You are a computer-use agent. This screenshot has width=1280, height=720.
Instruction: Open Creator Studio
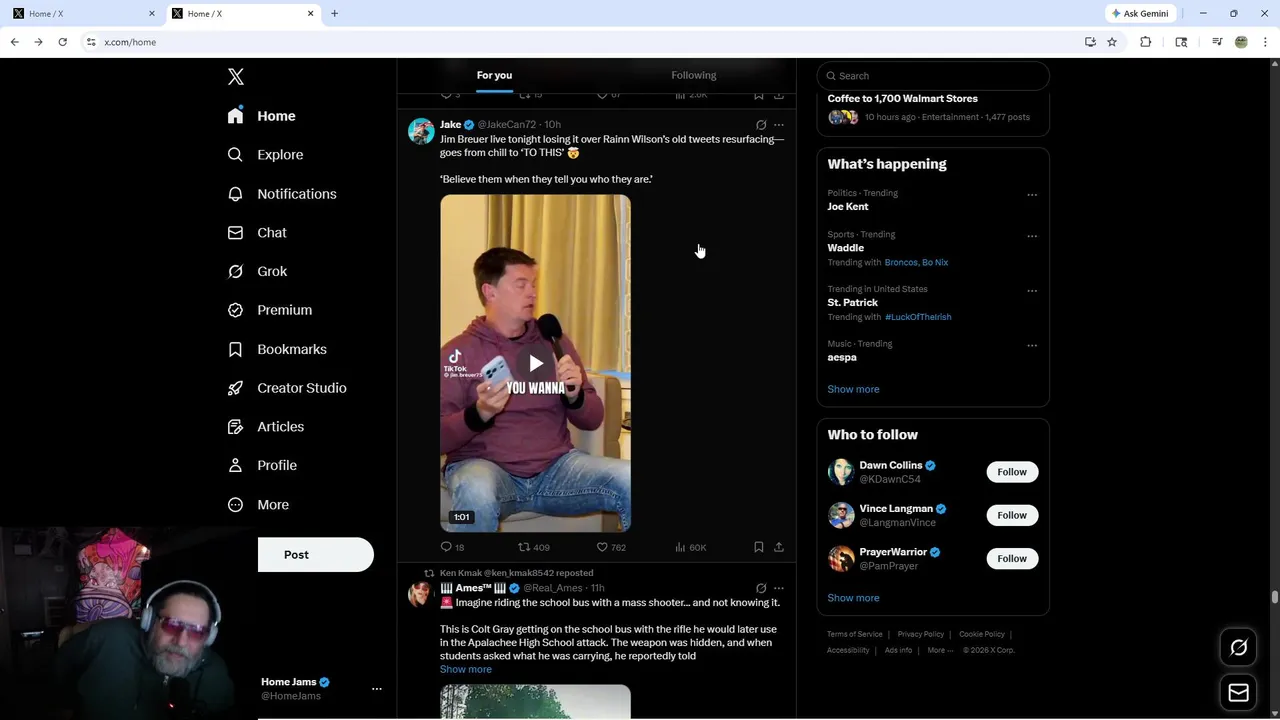(287, 388)
